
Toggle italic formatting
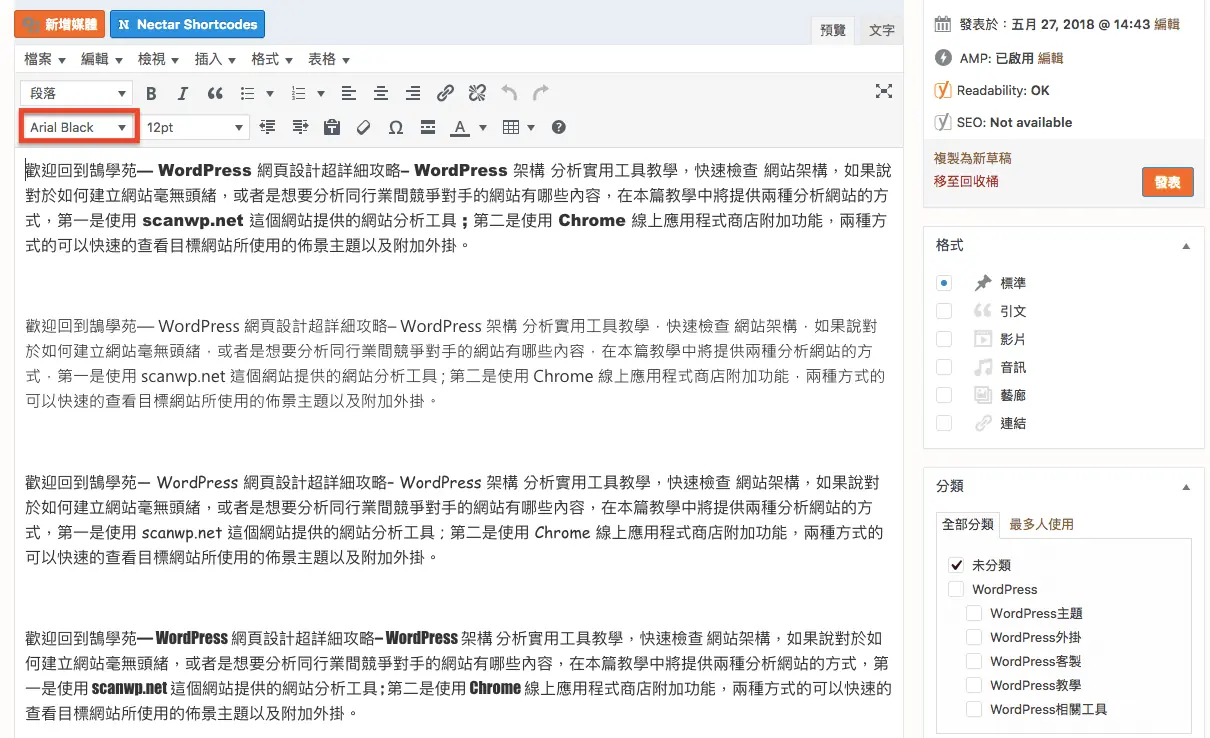click(x=182, y=93)
